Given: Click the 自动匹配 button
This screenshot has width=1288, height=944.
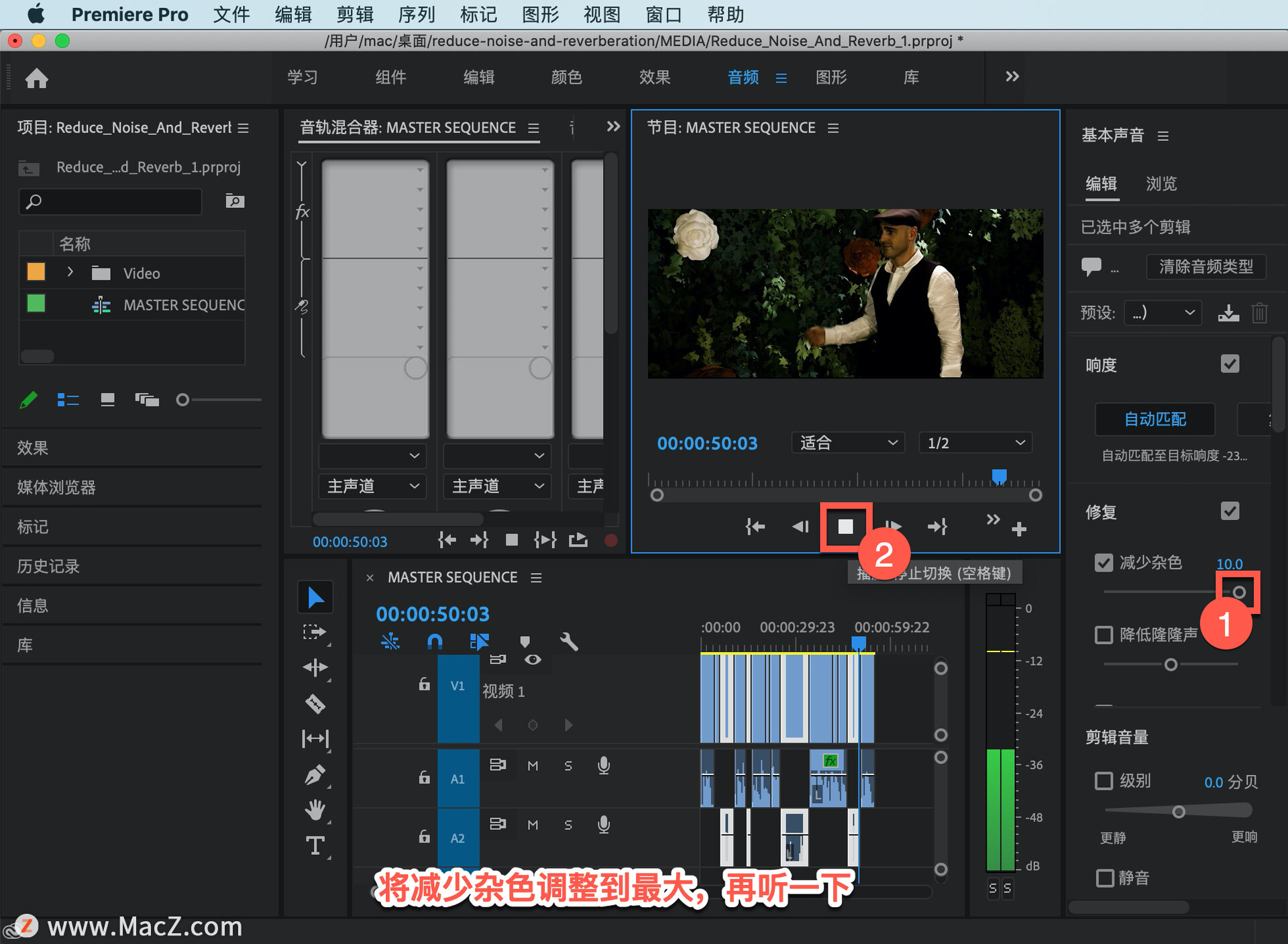Looking at the screenshot, I should 1155,419.
